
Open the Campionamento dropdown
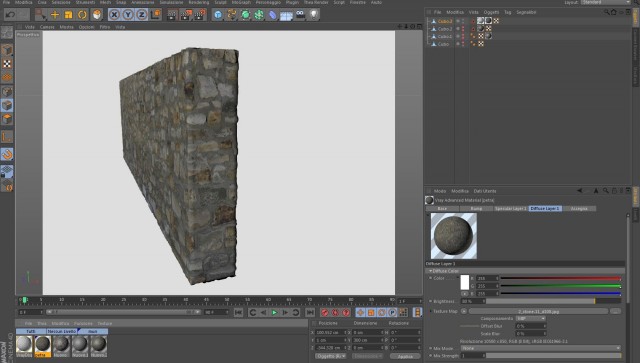(x=531, y=318)
